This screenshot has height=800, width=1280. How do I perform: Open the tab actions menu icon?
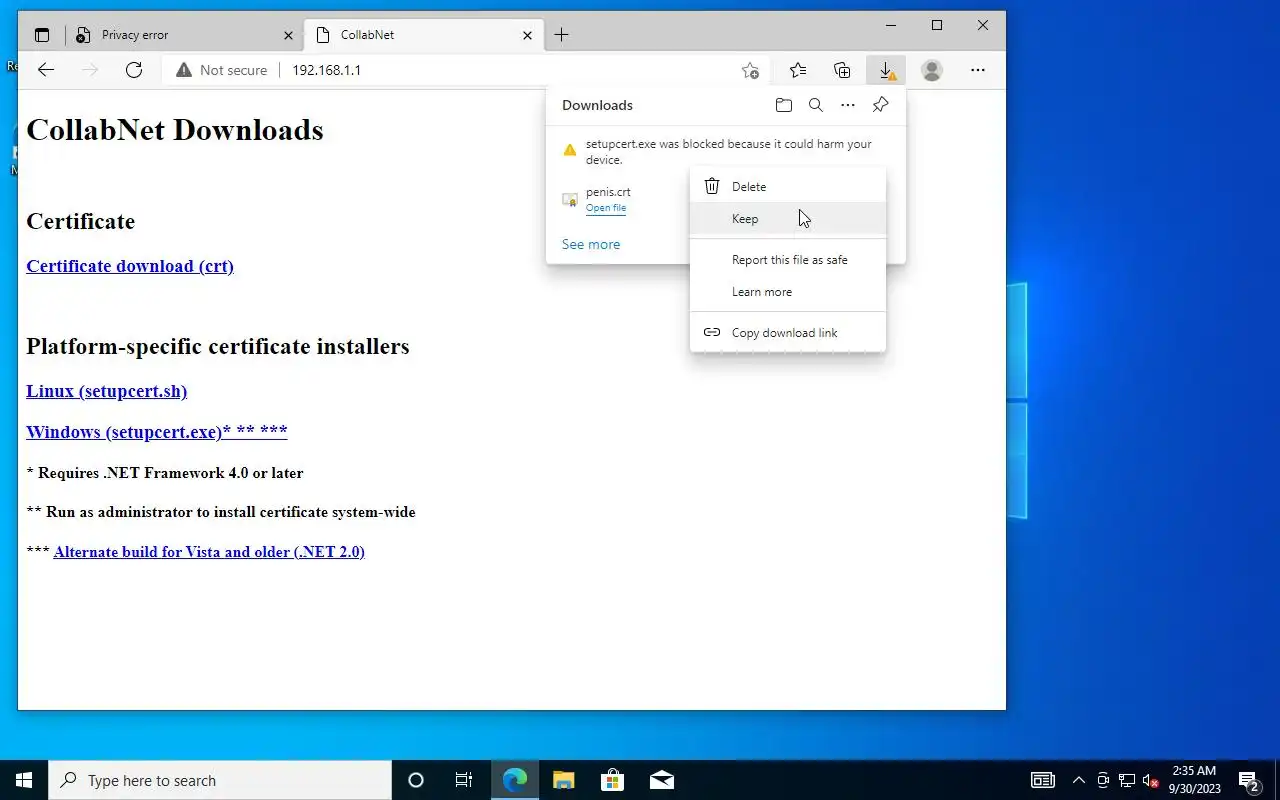point(42,35)
